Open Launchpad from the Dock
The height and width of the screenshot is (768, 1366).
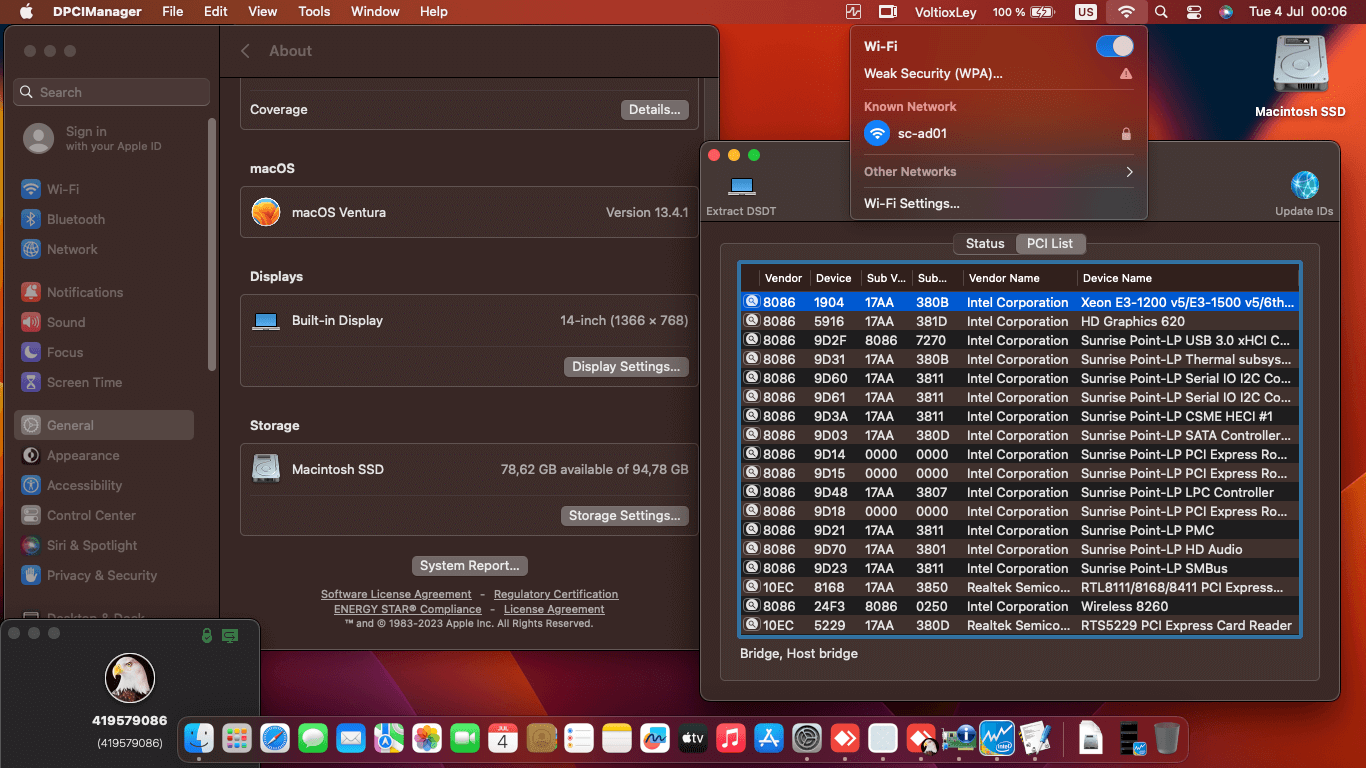tap(237, 739)
